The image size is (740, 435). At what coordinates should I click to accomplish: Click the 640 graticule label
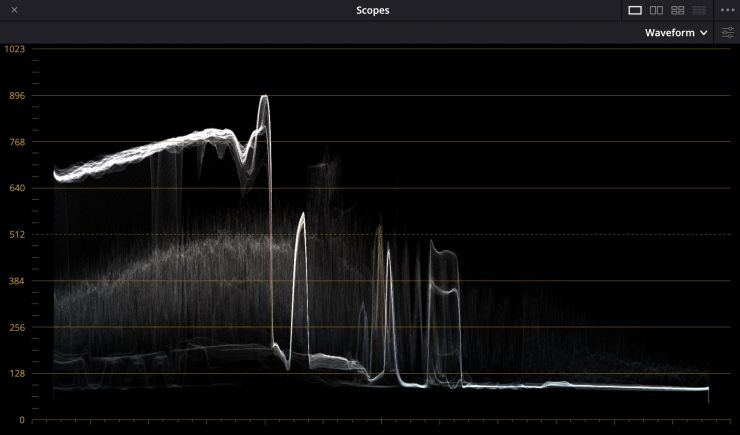pyautogui.click(x=16, y=188)
